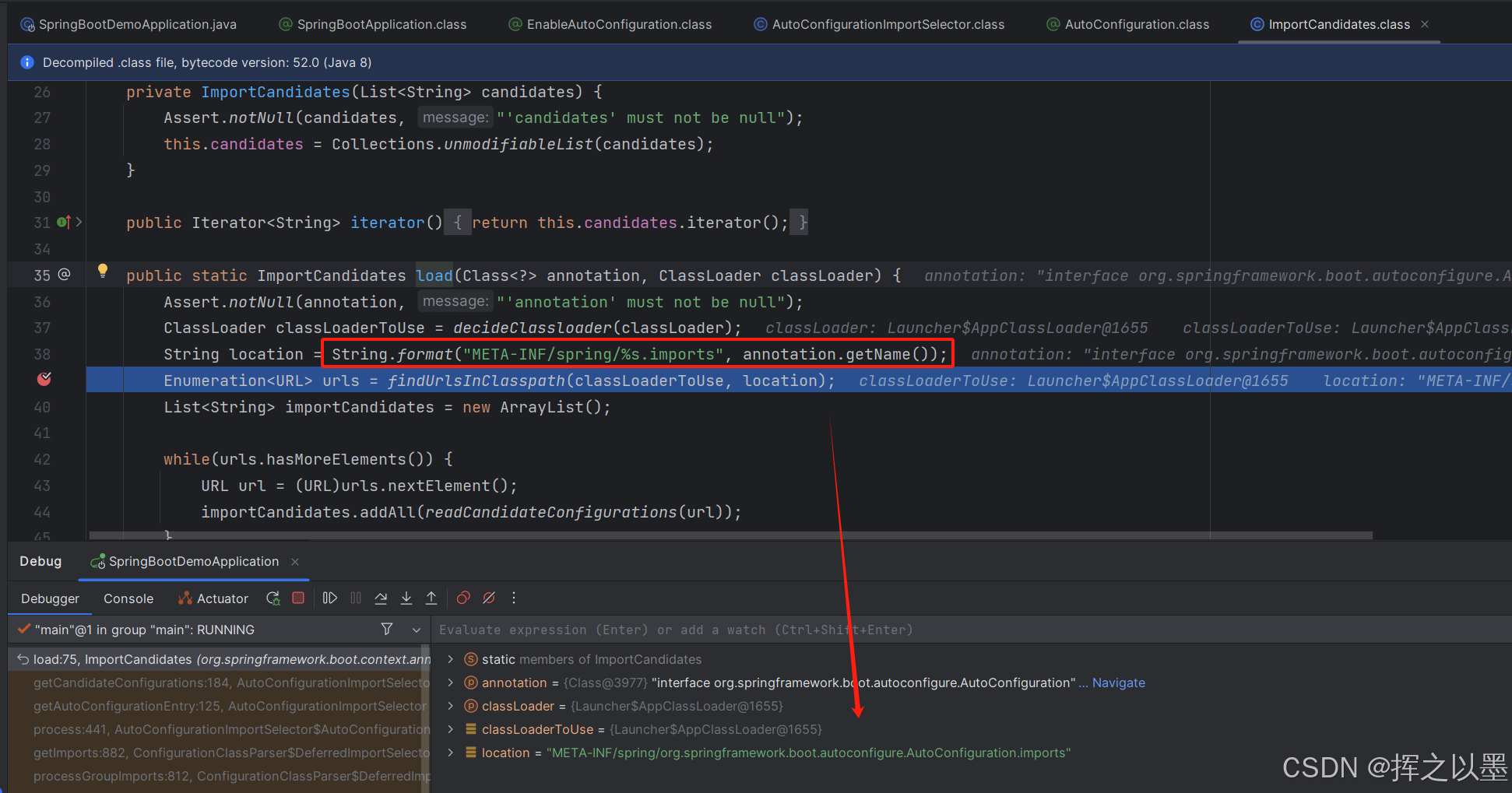Image resolution: width=1512 pixels, height=793 pixels.
Task: Close SpringBootDemoApplication debug tab
Action: tap(295, 562)
